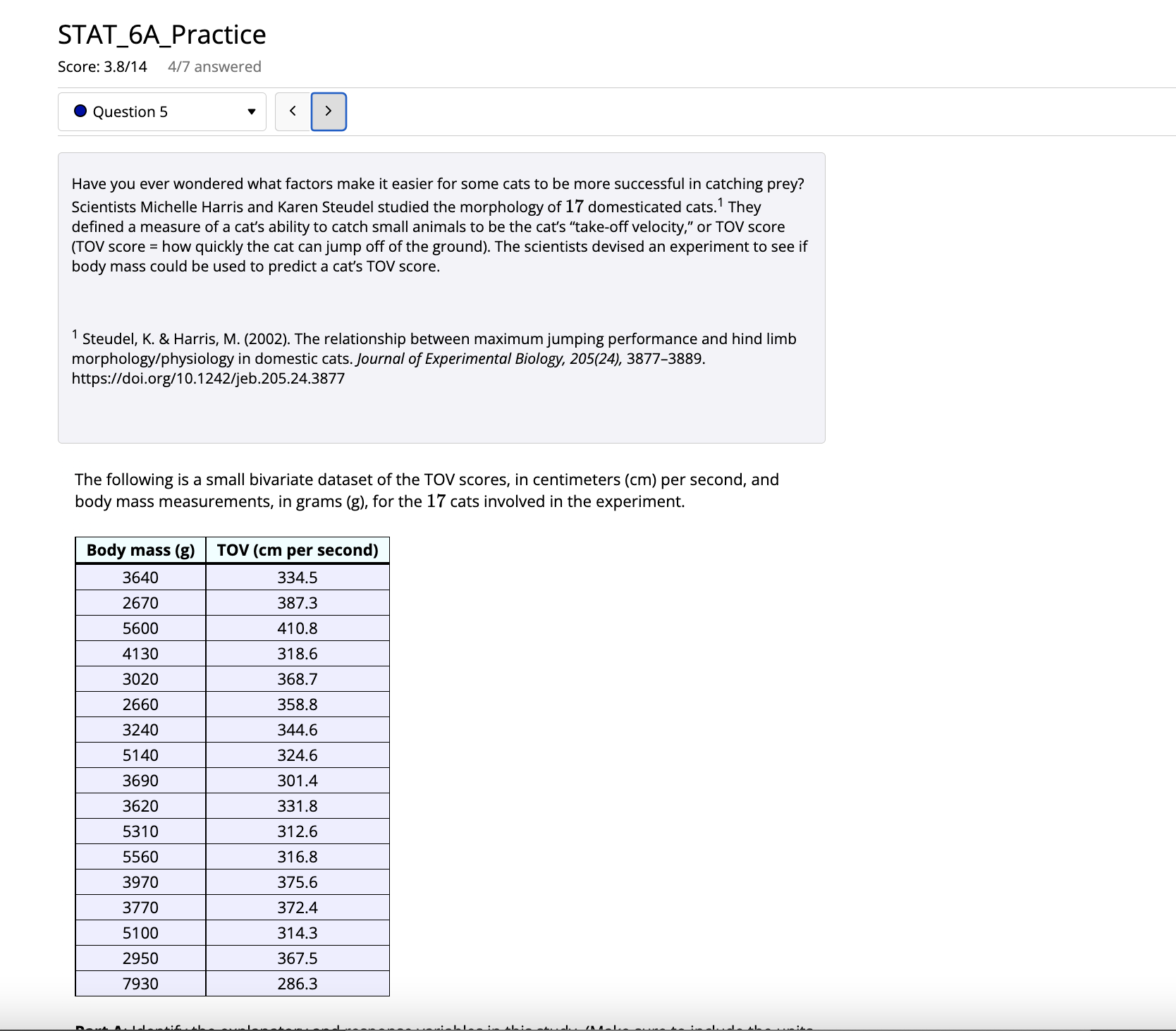This screenshot has height=1031, width=1176.
Task: Click the small triangle inside the question selector
Action: [x=250, y=111]
